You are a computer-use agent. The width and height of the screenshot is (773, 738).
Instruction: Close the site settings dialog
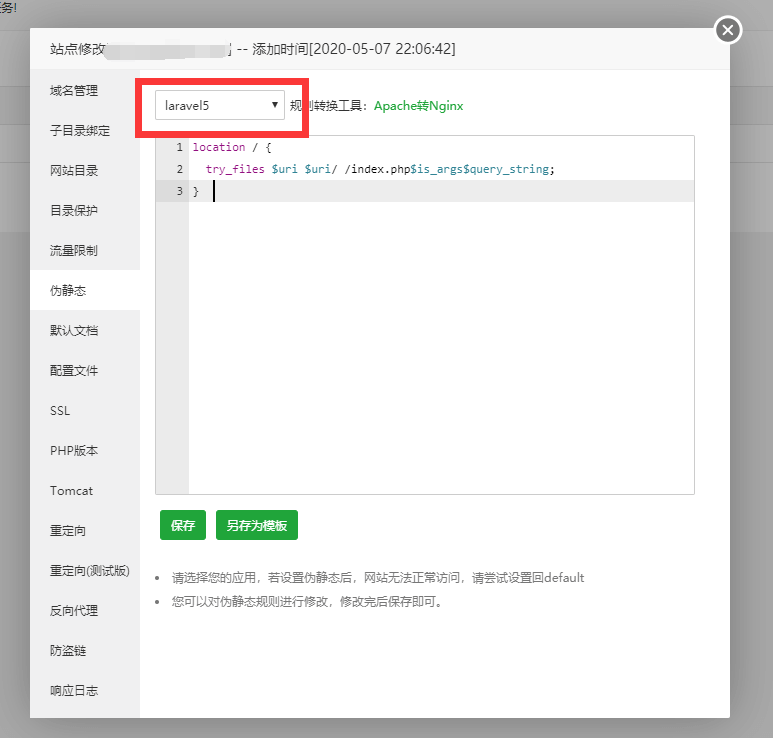click(x=728, y=30)
